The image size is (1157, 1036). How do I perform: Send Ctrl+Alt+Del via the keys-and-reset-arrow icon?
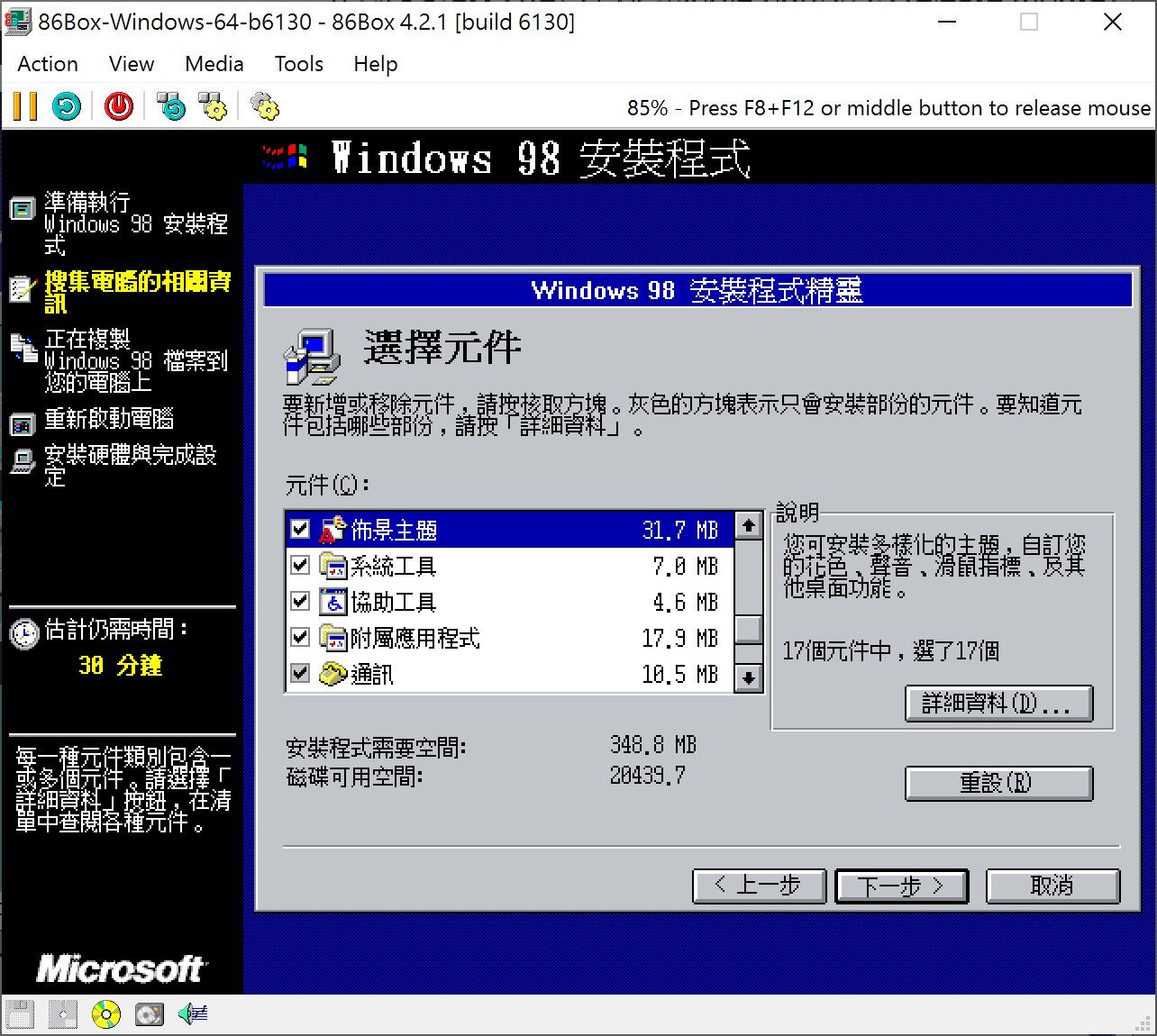click(171, 106)
